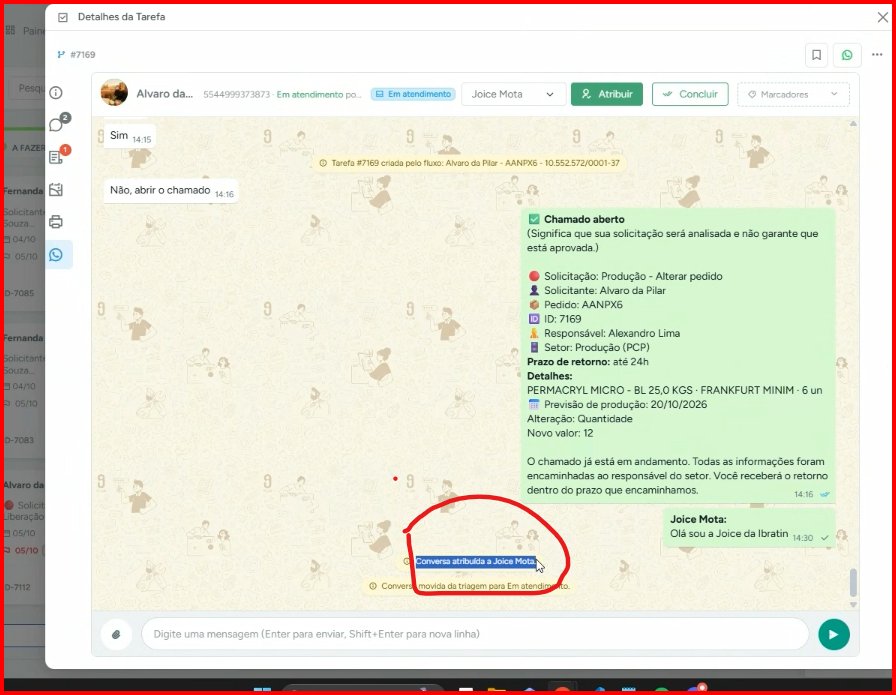This screenshot has height=695, width=896.
Task: Click the 'Pedido: AANPX6' line
Action: 575,305
